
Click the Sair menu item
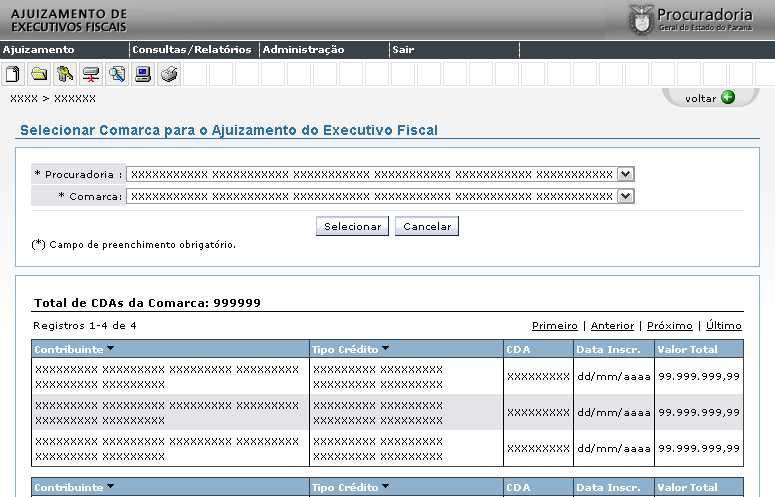403,49
